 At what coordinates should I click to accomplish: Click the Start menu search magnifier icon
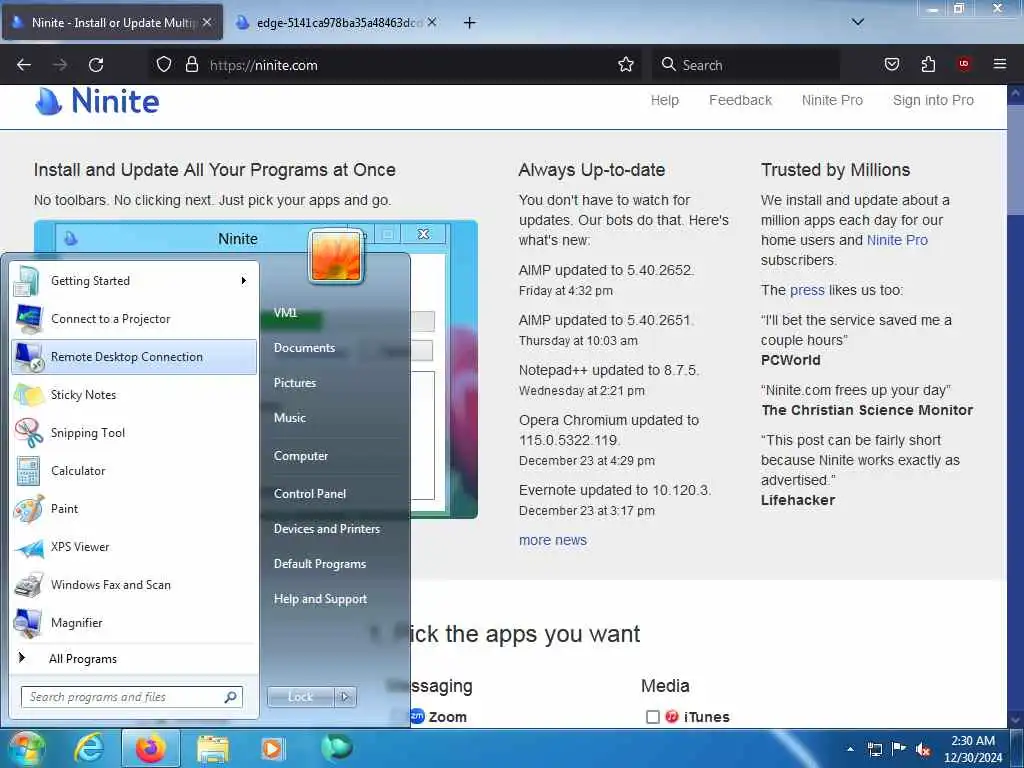point(231,697)
